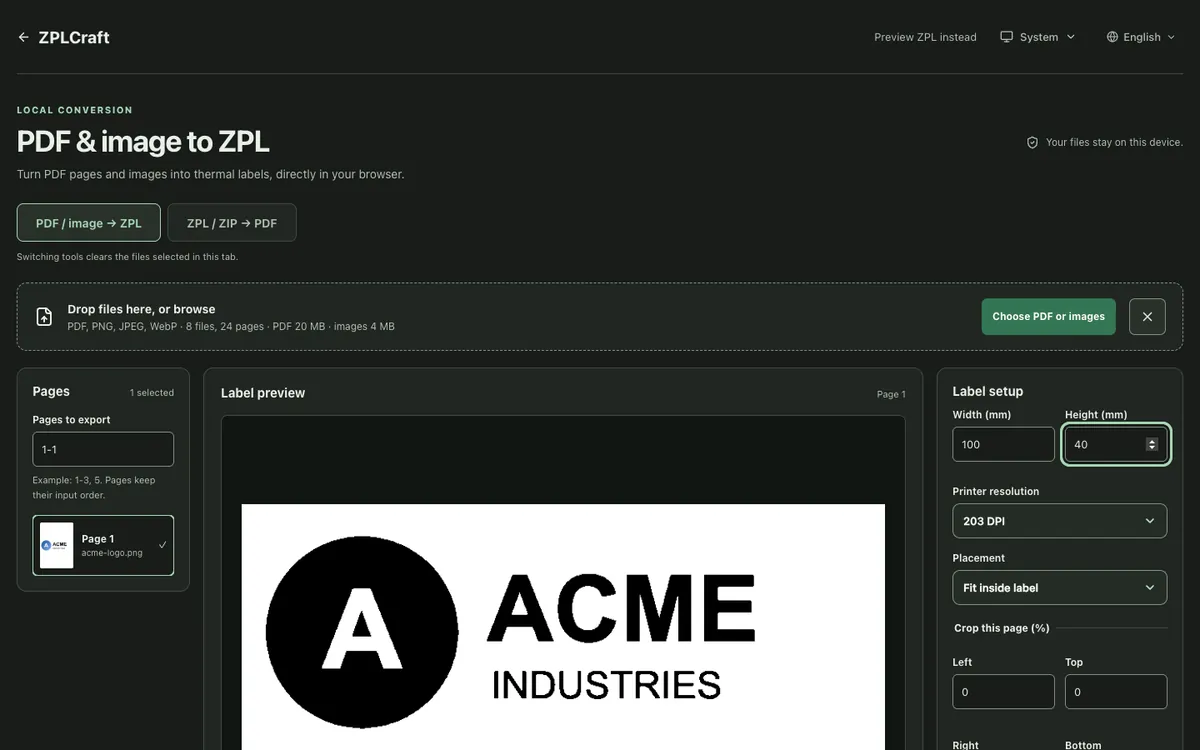Click the checkmark on Page 1 card

(162, 545)
